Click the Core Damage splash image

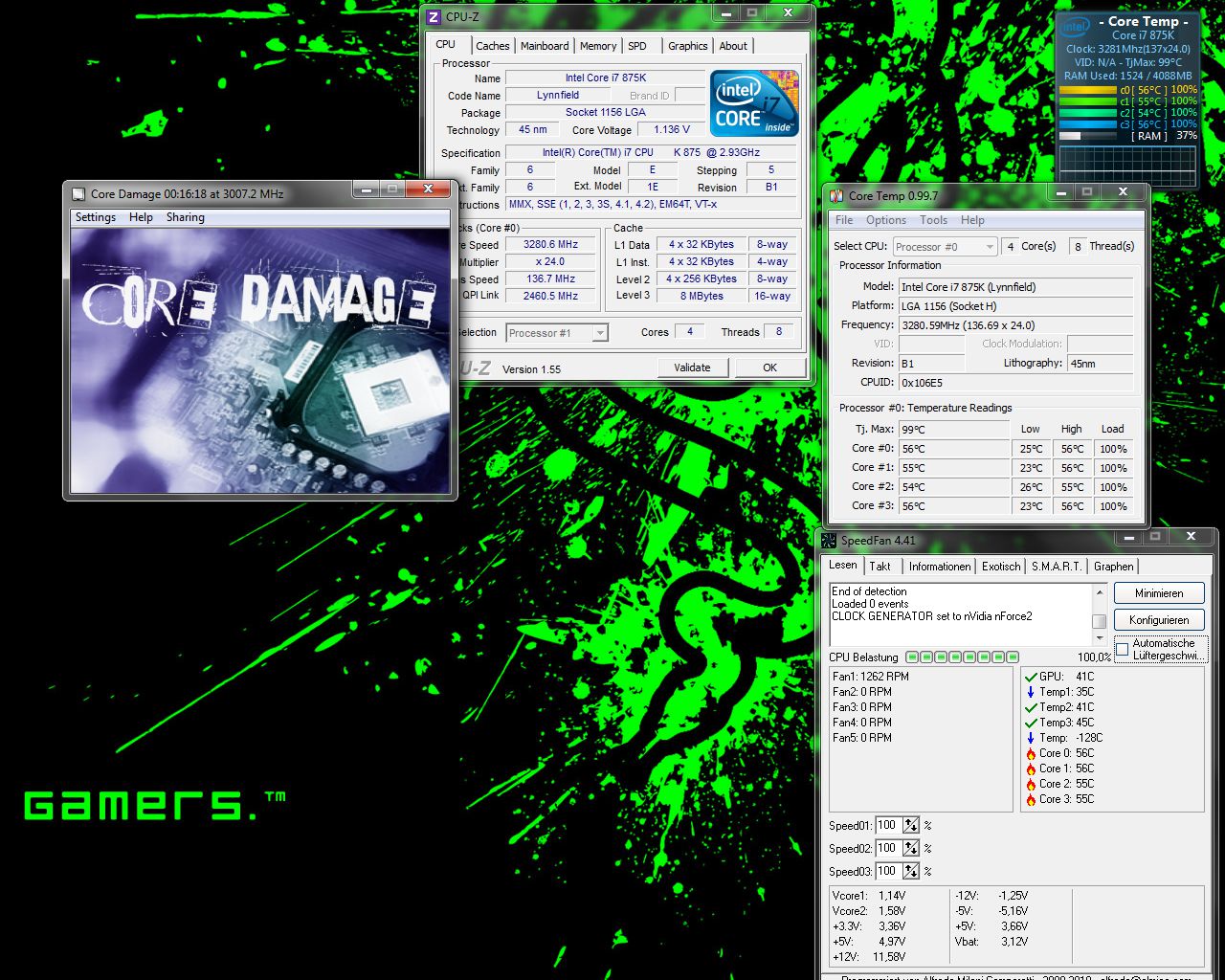(x=260, y=361)
